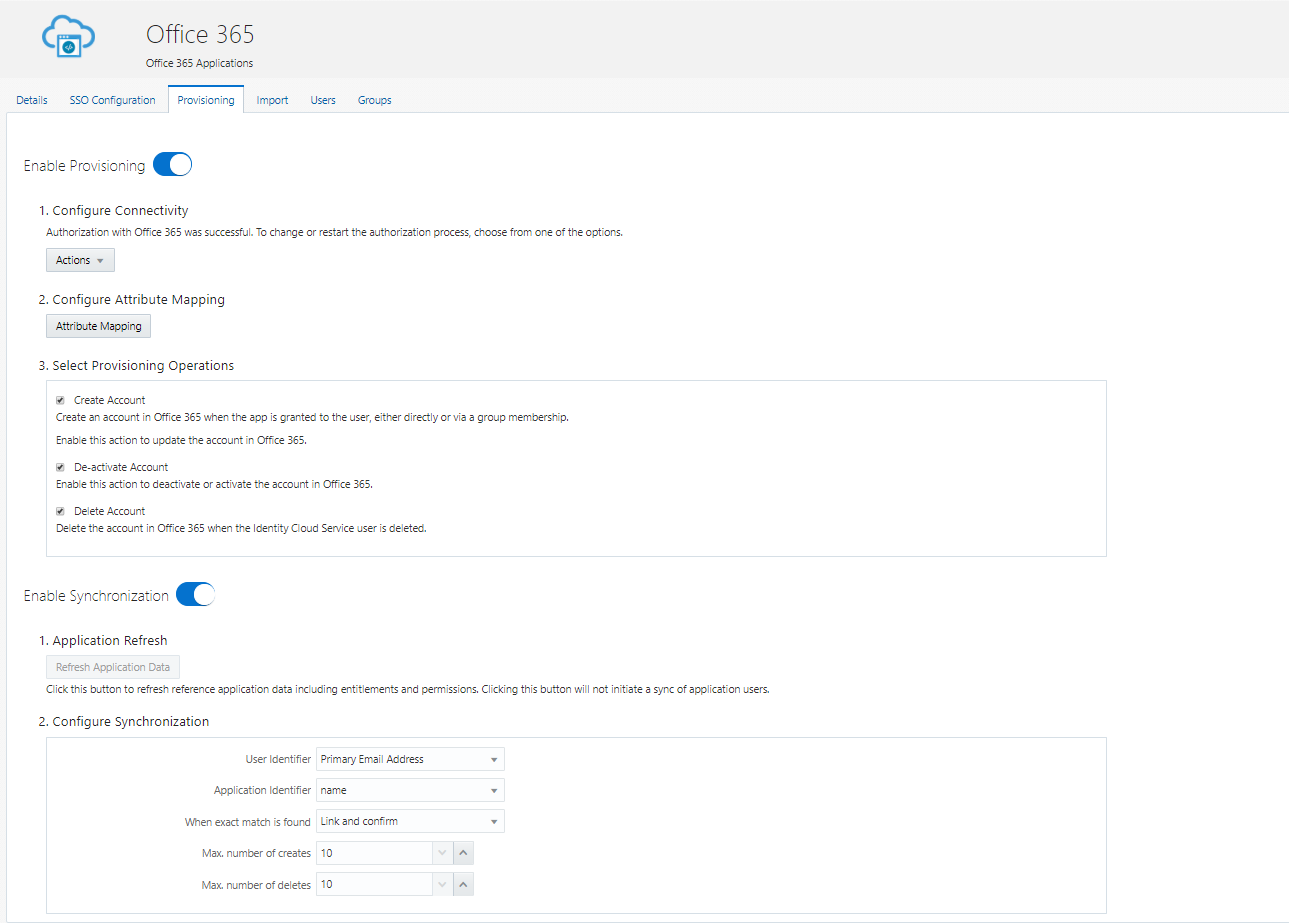Decrease the Max. number of creates value
Image resolution: width=1289 pixels, height=923 pixels.
coord(443,853)
